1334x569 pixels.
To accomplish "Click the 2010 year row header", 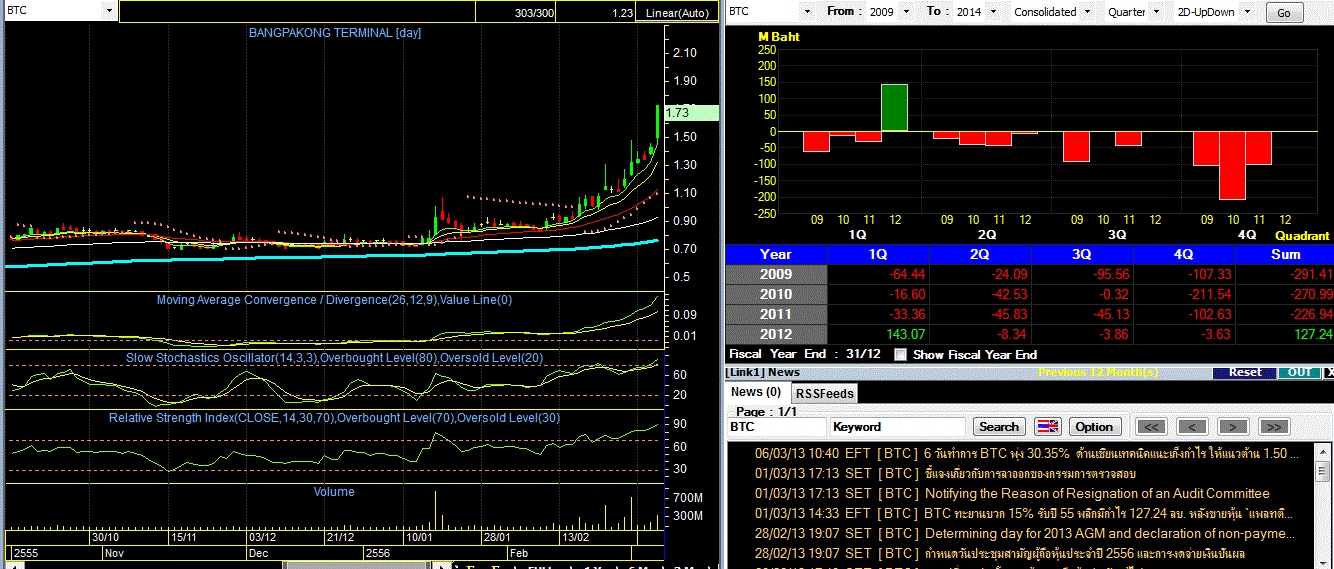I will click(x=776, y=294).
